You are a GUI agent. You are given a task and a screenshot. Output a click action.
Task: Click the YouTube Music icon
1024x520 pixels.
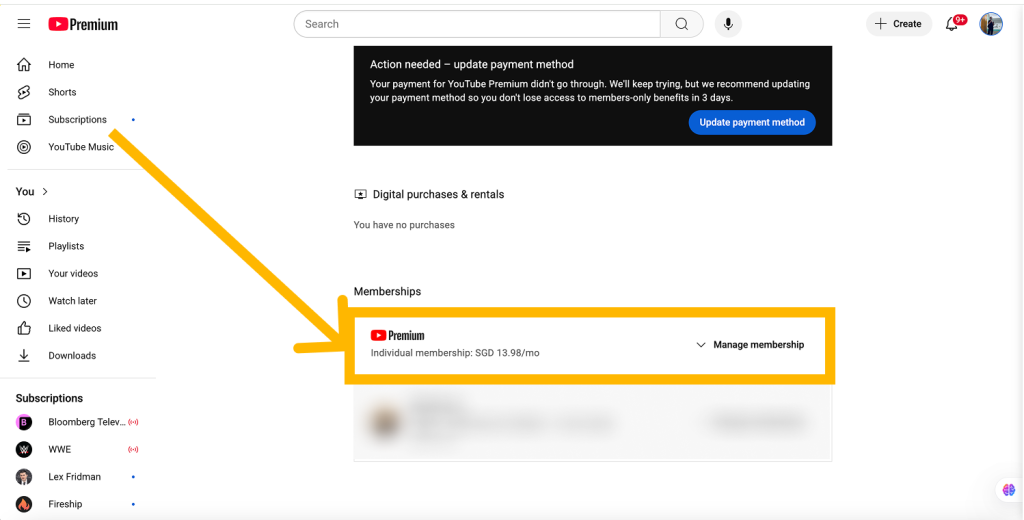coord(24,147)
